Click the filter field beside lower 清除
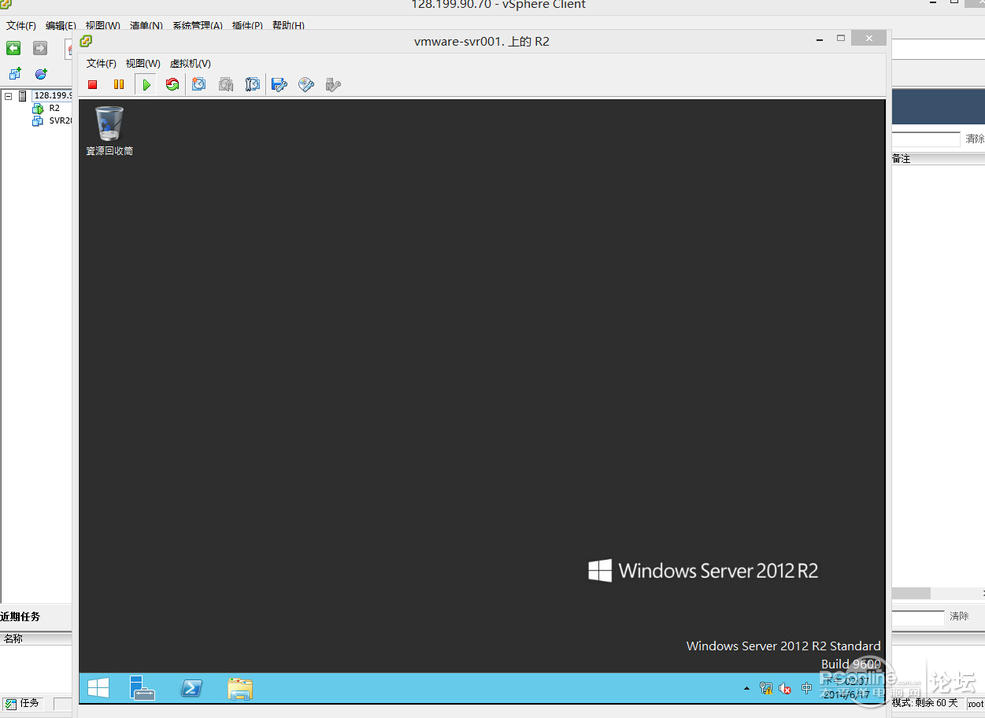985x718 pixels. point(917,616)
